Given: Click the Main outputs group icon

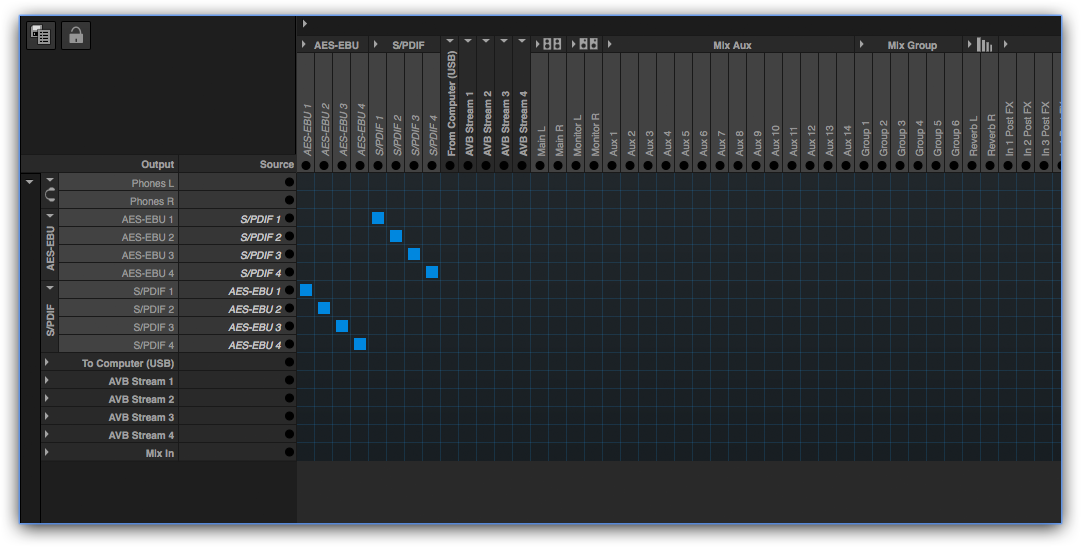Looking at the screenshot, I should point(552,45).
